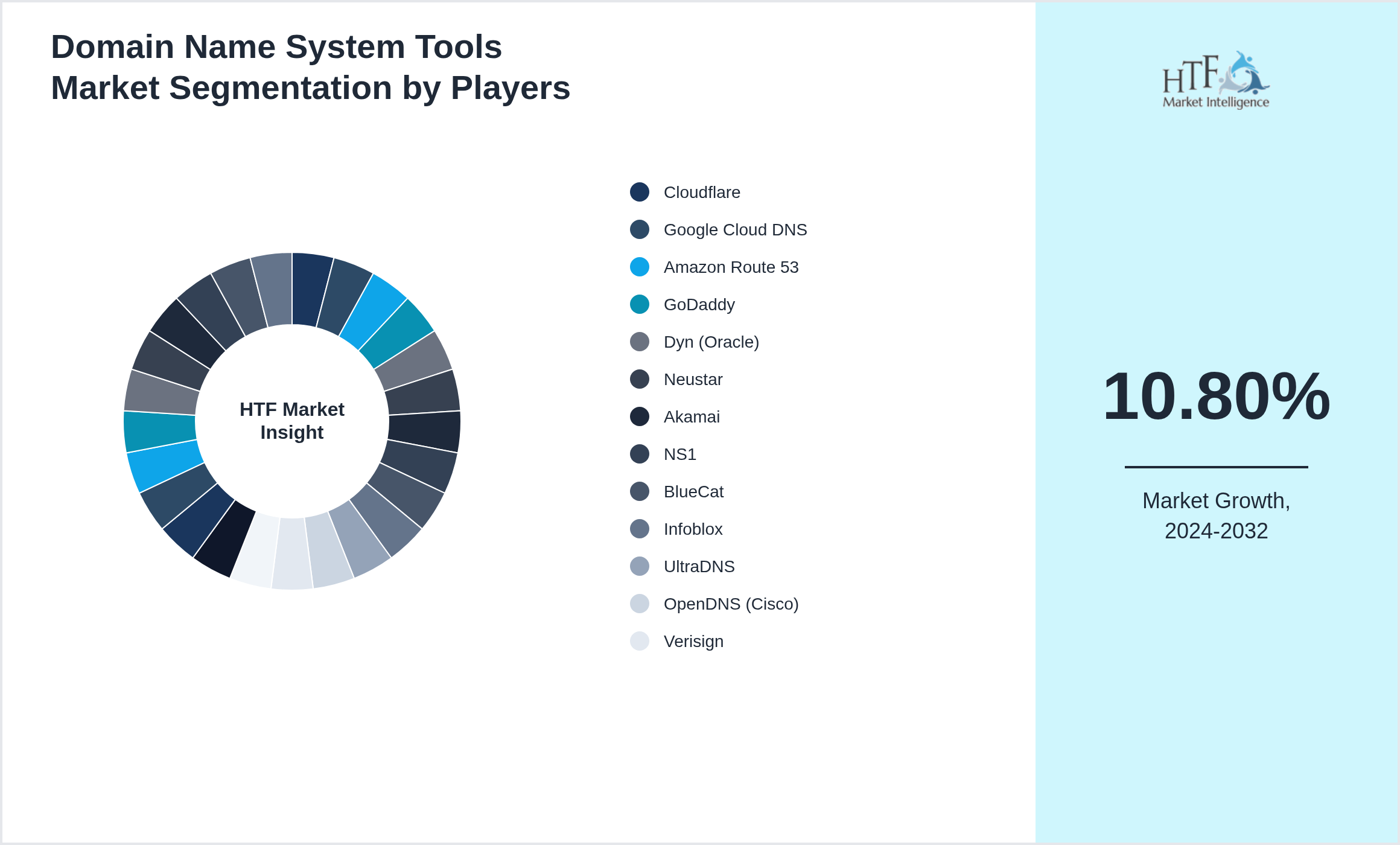The width and height of the screenshot is (1400, 845).
Task: Select the NS1 legend label
Action: click(680, 454)
